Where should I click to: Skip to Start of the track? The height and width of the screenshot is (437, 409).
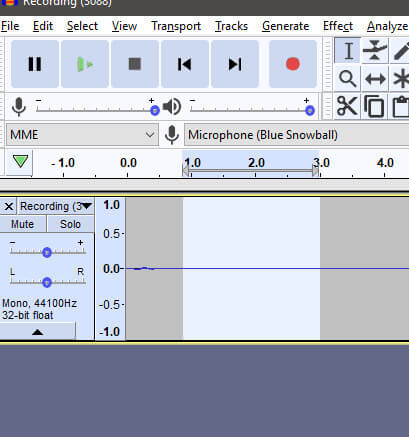pyautogui.click(x=185, y=64)
